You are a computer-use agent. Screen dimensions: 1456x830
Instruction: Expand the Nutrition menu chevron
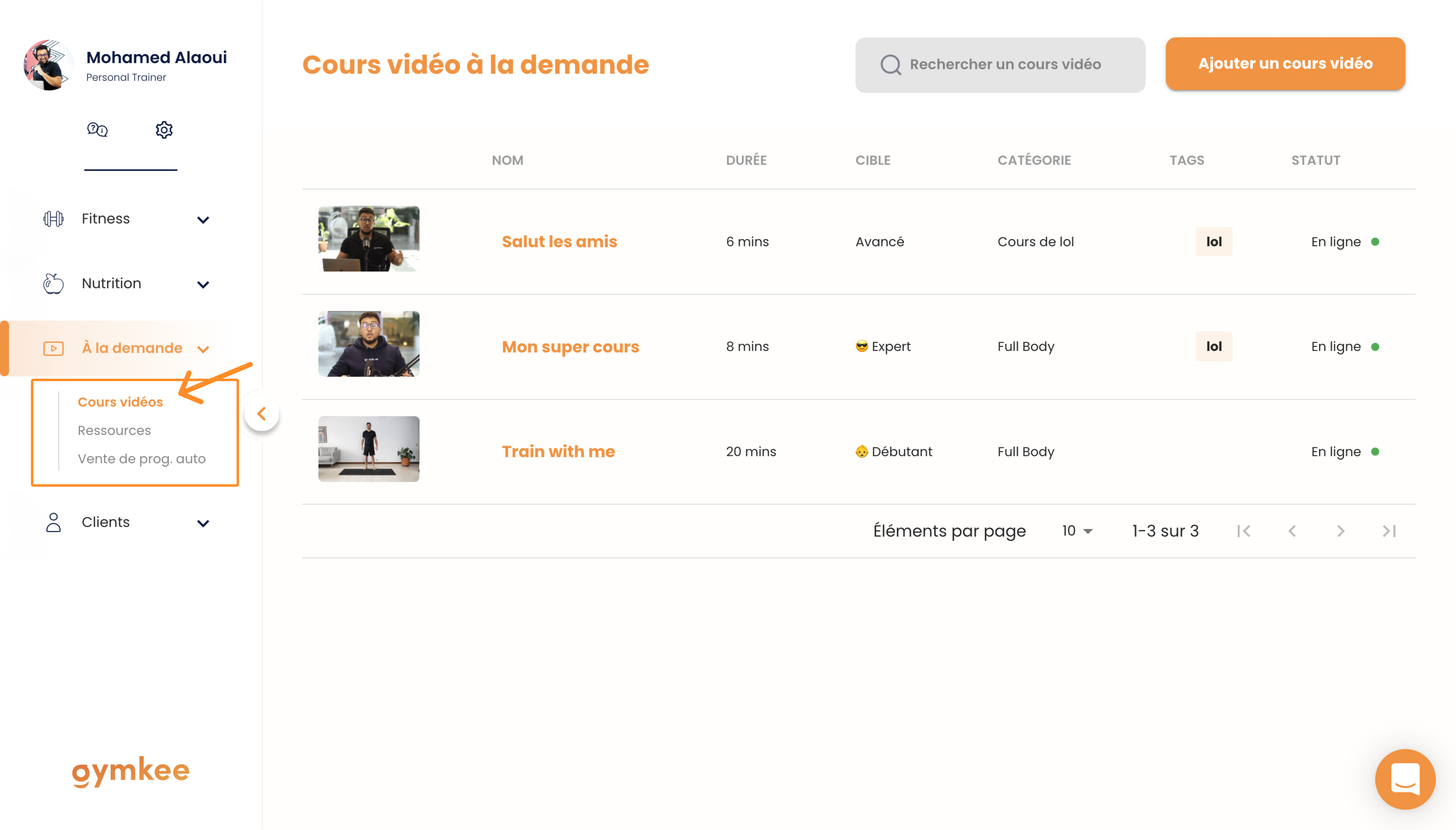pos(203,284)
